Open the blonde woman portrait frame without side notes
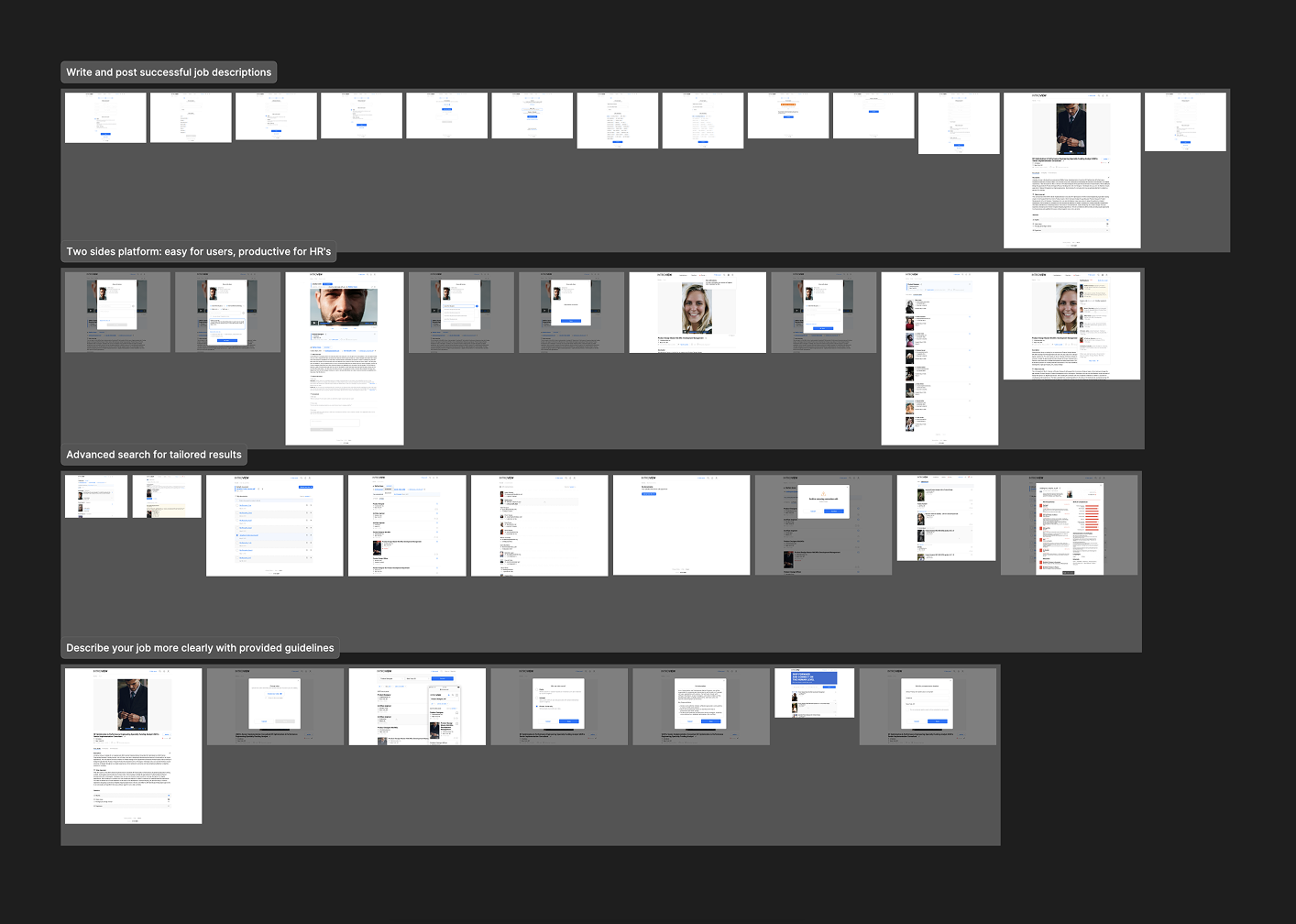The image size is (1296, 924). coord(697,312)
